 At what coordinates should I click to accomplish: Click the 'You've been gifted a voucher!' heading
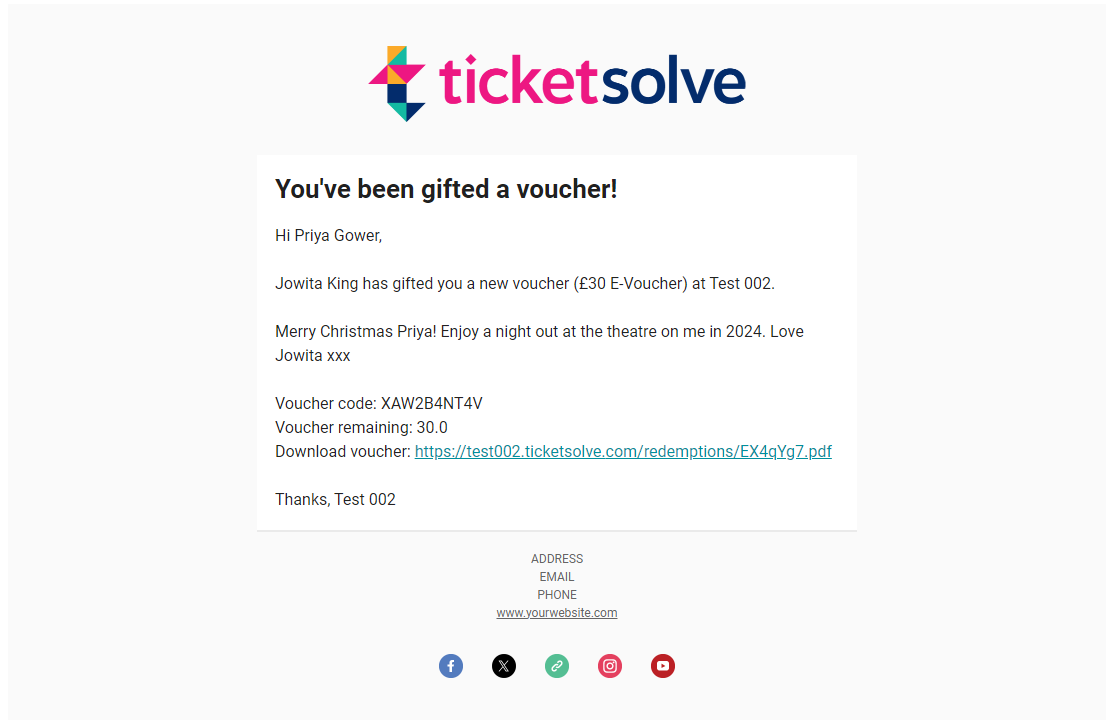446,189
